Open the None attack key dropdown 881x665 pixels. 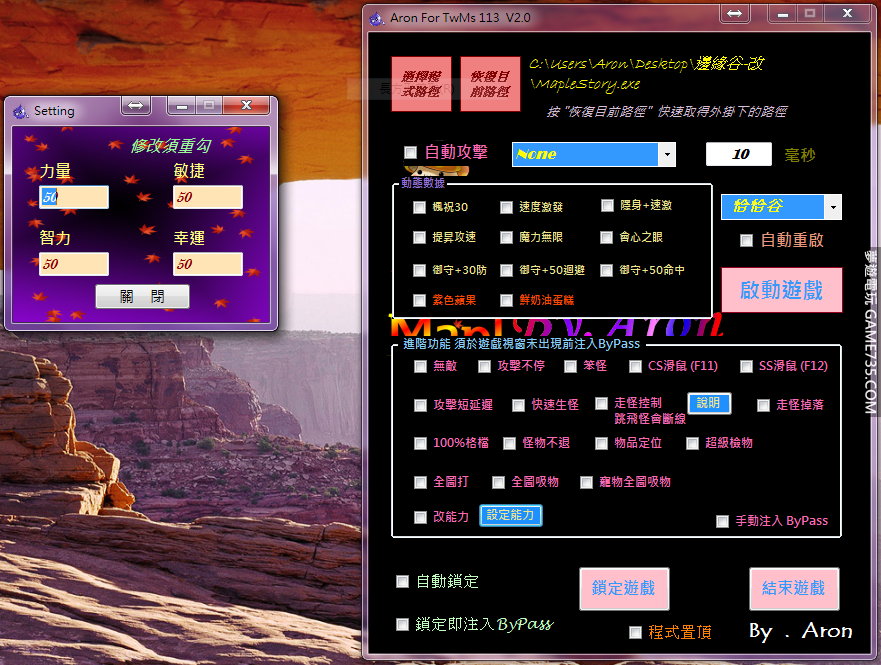coord(667,154)
